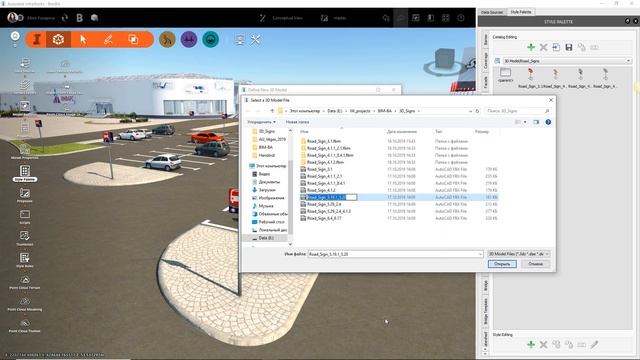Image resolution: width=640 pixels, height=360 pixels.
Task: Open Thumbnails tool in left list
Action: (x=24, y=238)
